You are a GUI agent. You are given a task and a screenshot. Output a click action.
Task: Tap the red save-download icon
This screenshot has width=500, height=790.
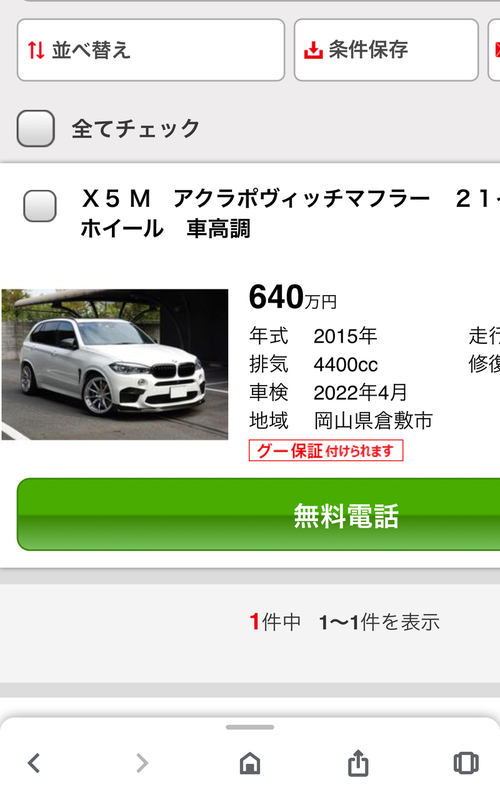pyautogui.click(x=313, y=50)
